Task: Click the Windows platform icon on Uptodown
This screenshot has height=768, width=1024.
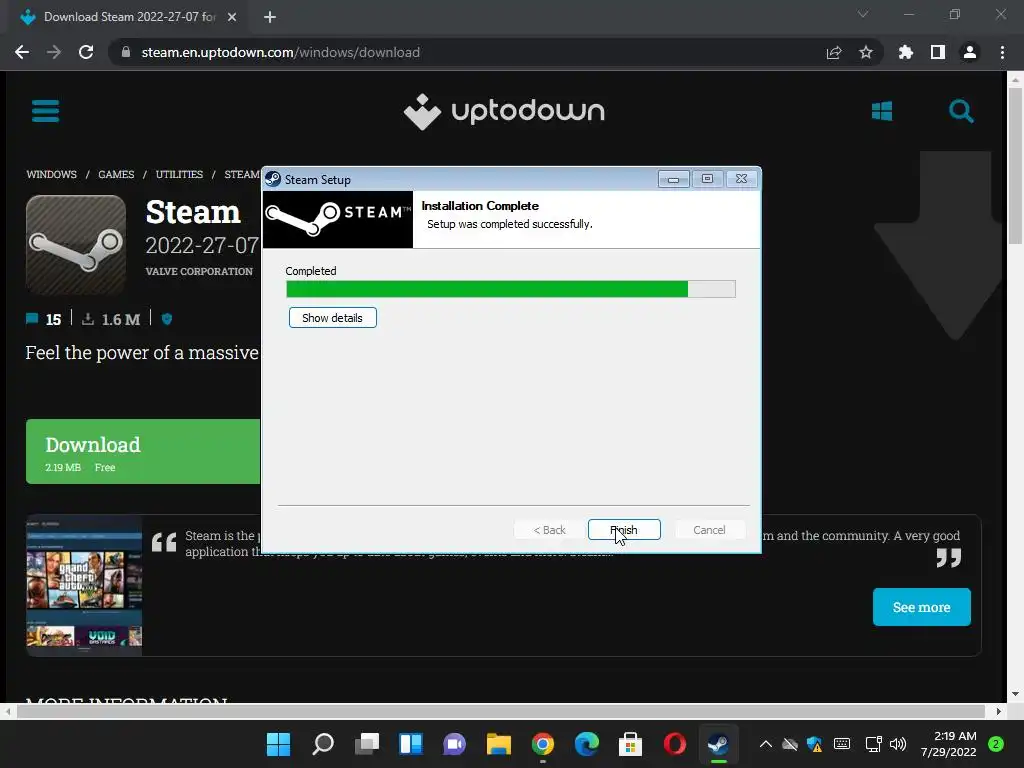Action: point(882,111)
